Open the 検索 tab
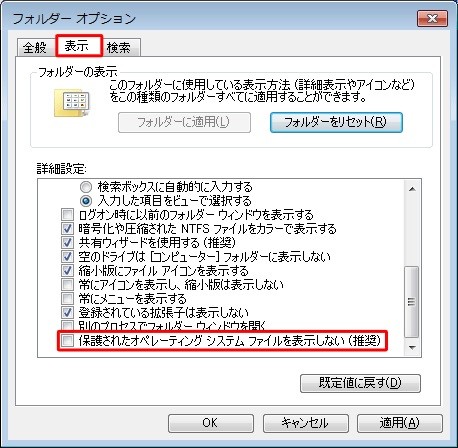 click(119, 47)
